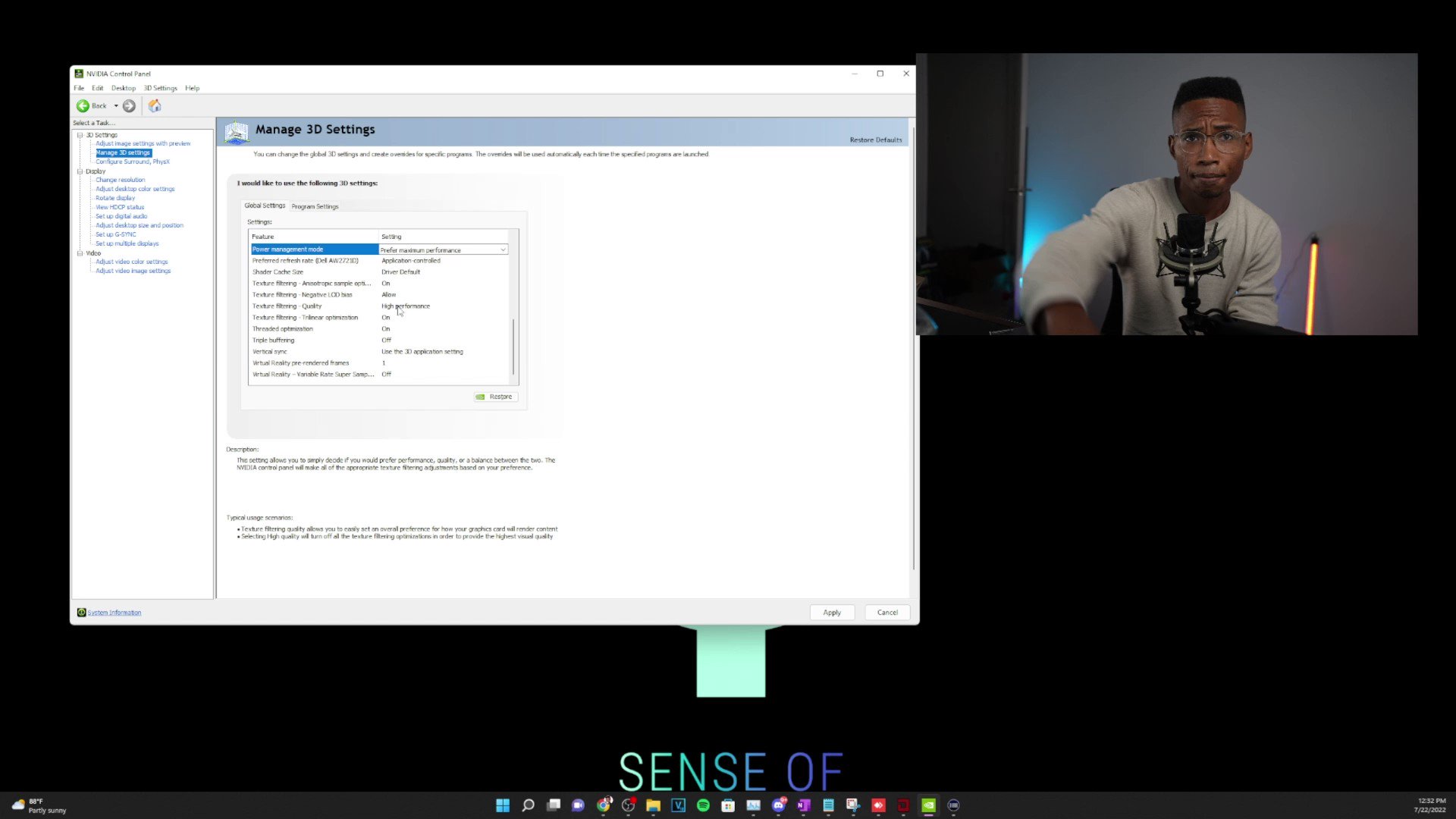Click the Forward navigation arrow
Screen dimensions: 1456x819
(x=129, y=106)
